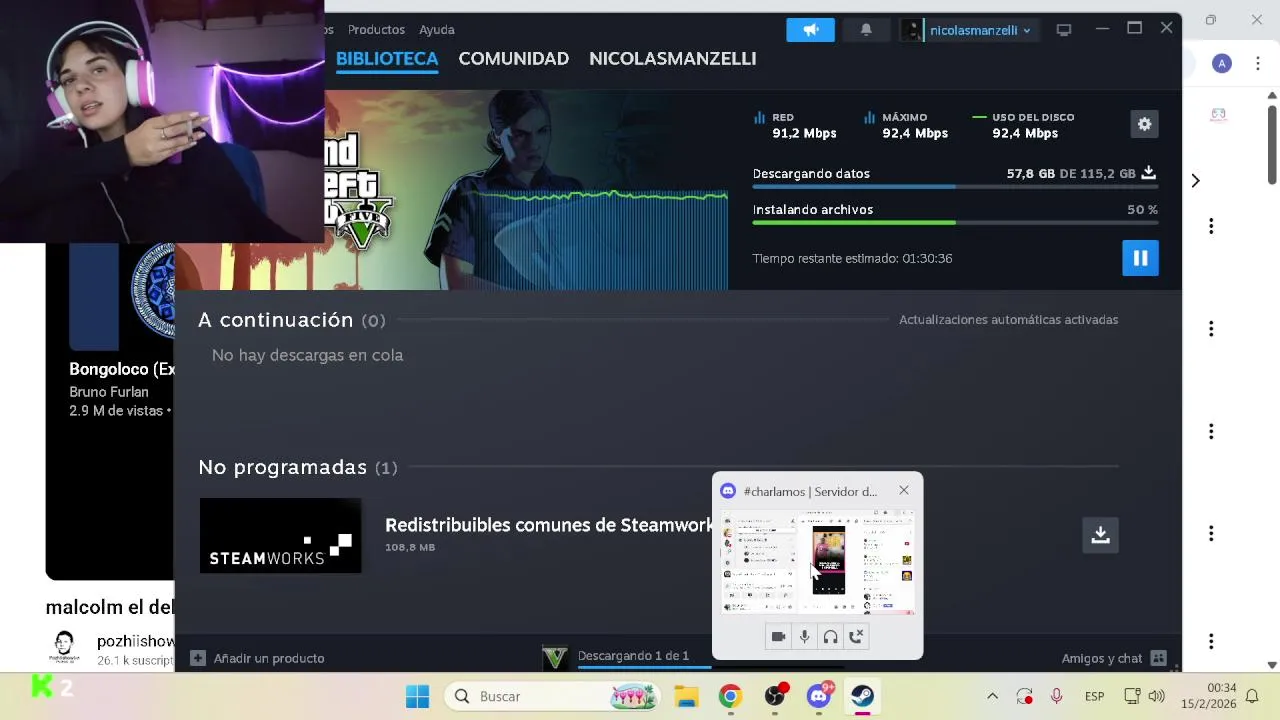
Task: Click A continuación (0) heading
Action: click(x=292, y=320)
